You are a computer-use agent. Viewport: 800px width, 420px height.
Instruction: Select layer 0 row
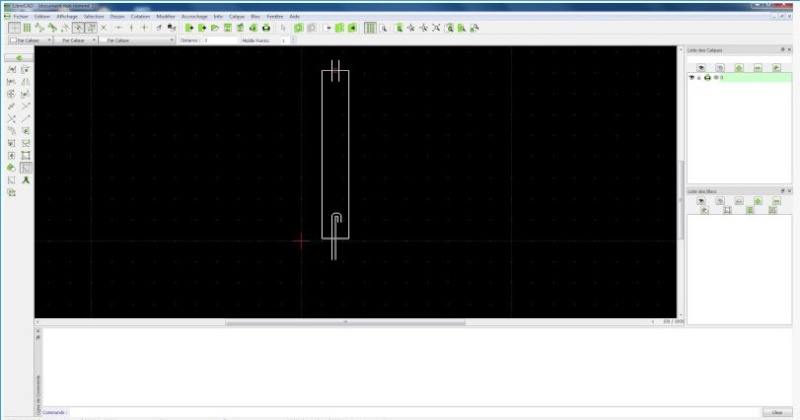(740, 78)
